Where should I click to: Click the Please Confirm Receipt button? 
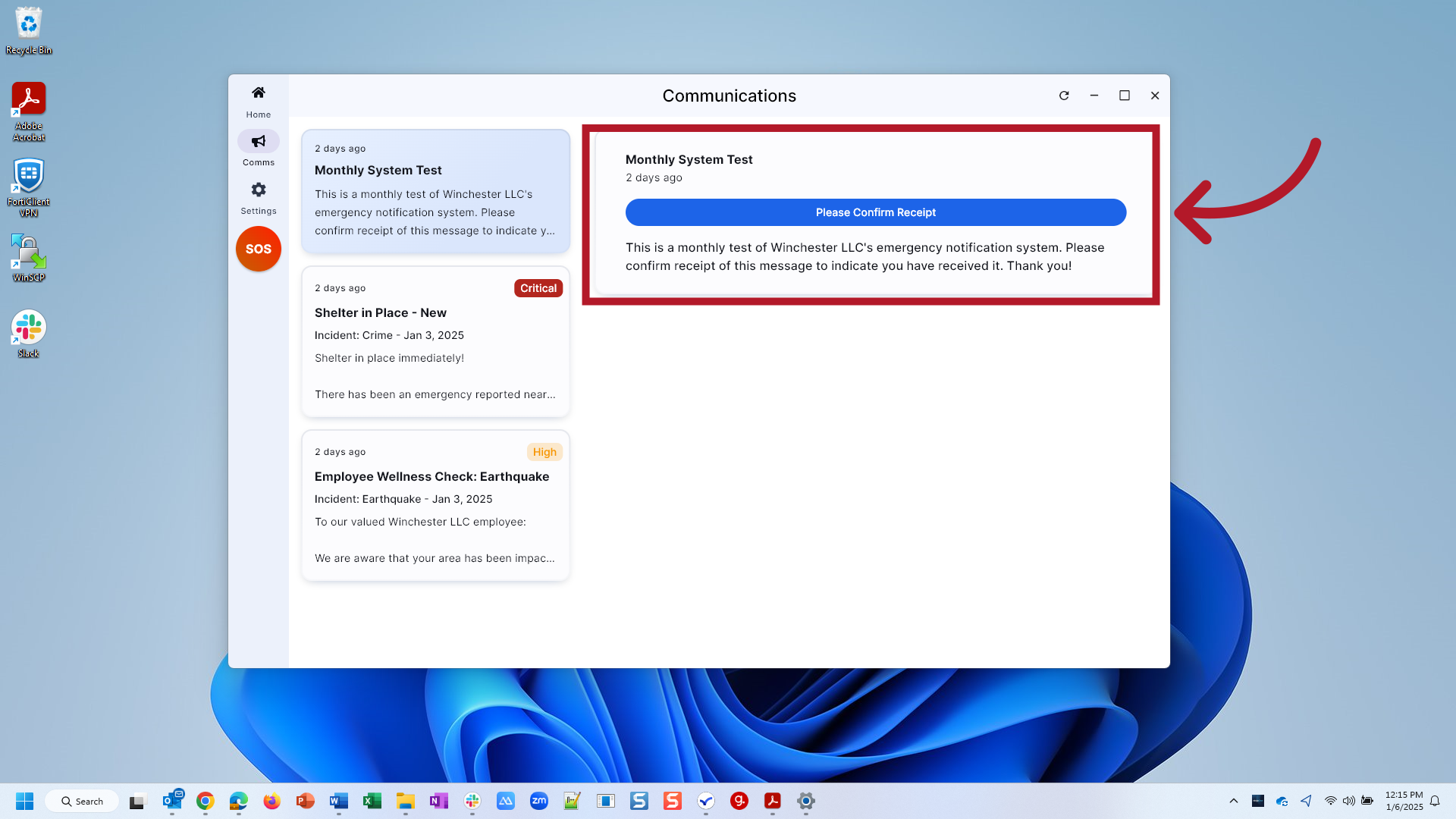point(875,212)
